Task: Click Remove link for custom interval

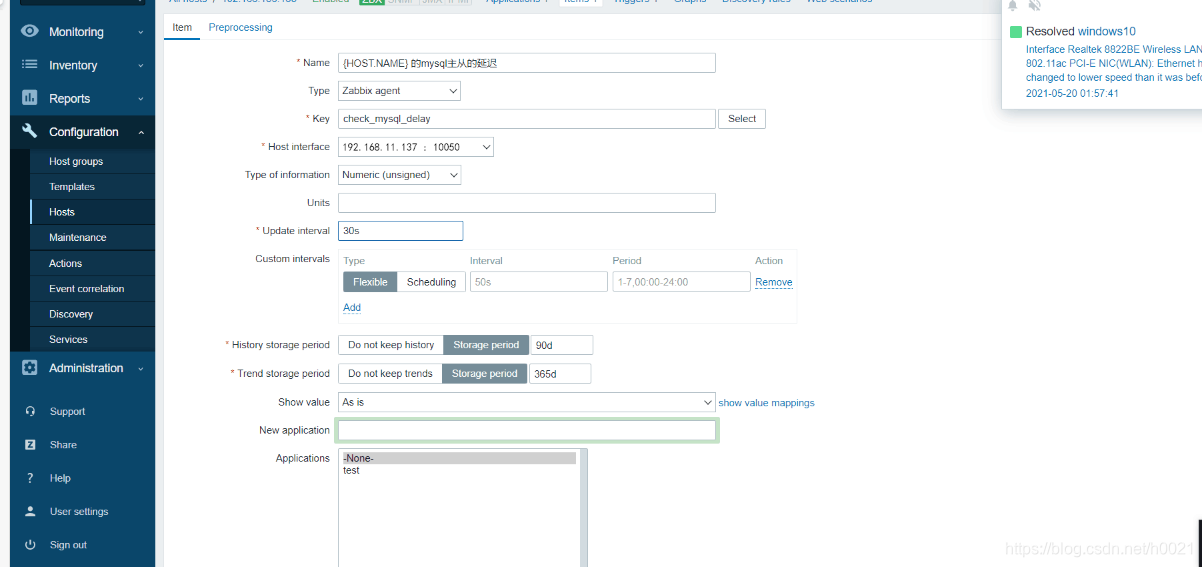Action: click(x=774, y=282)
